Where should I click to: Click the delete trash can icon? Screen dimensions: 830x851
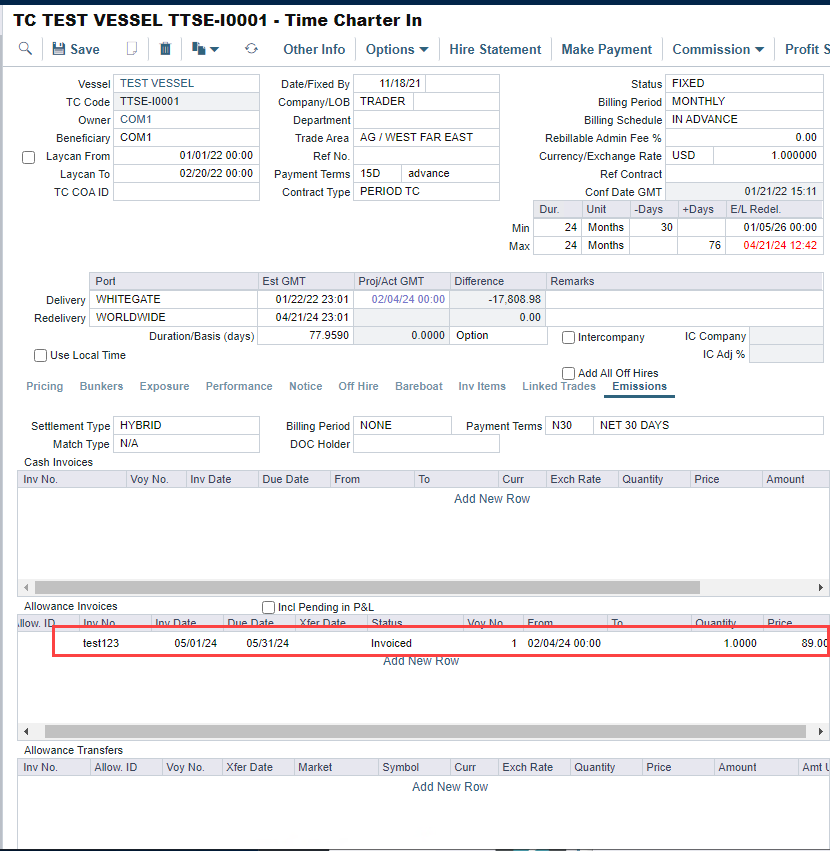point(165,49)
